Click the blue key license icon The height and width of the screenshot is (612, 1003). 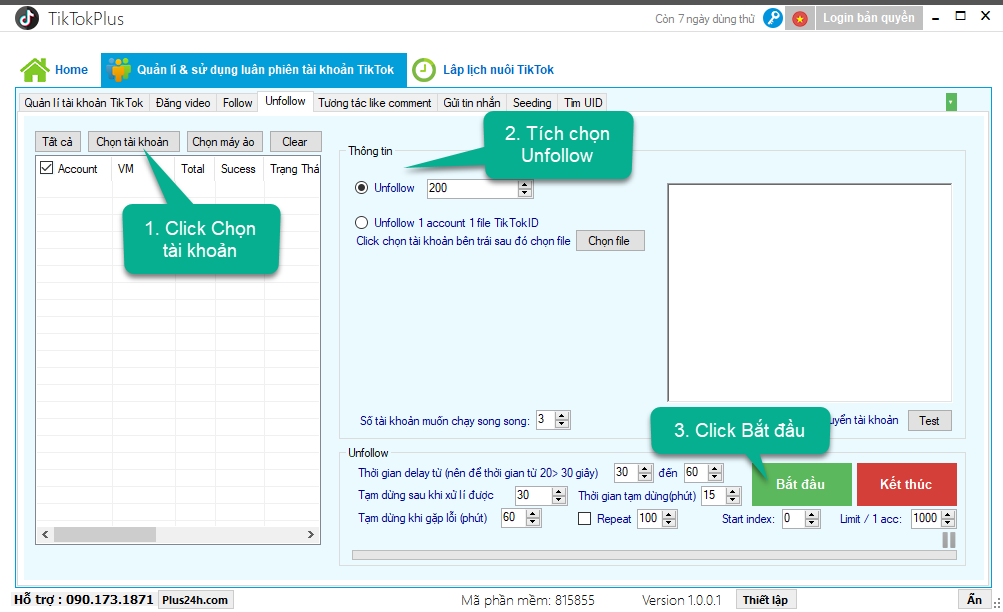point(772,18)
